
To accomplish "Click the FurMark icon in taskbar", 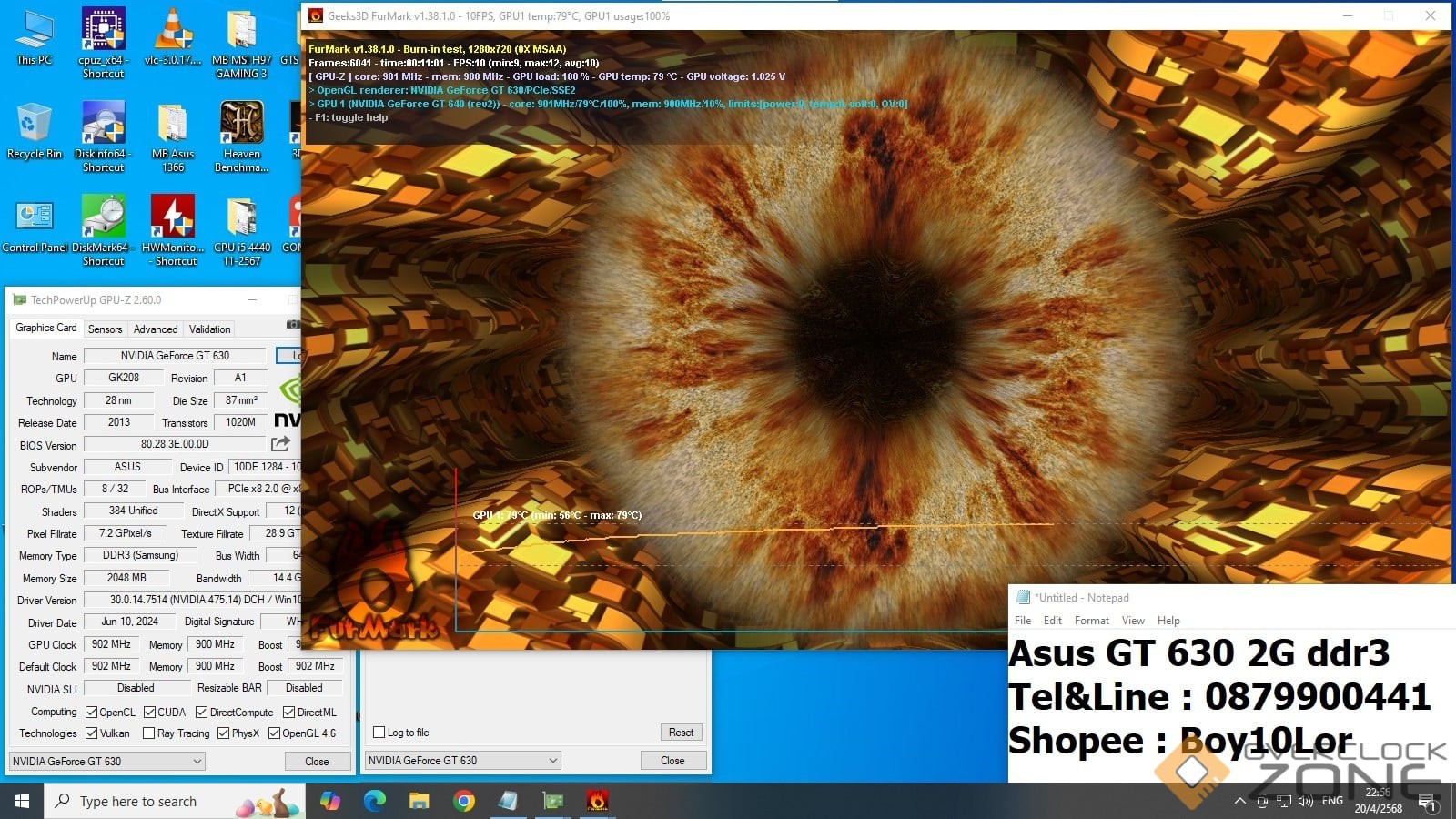I will pyautogui.click(x=597, y=801).
